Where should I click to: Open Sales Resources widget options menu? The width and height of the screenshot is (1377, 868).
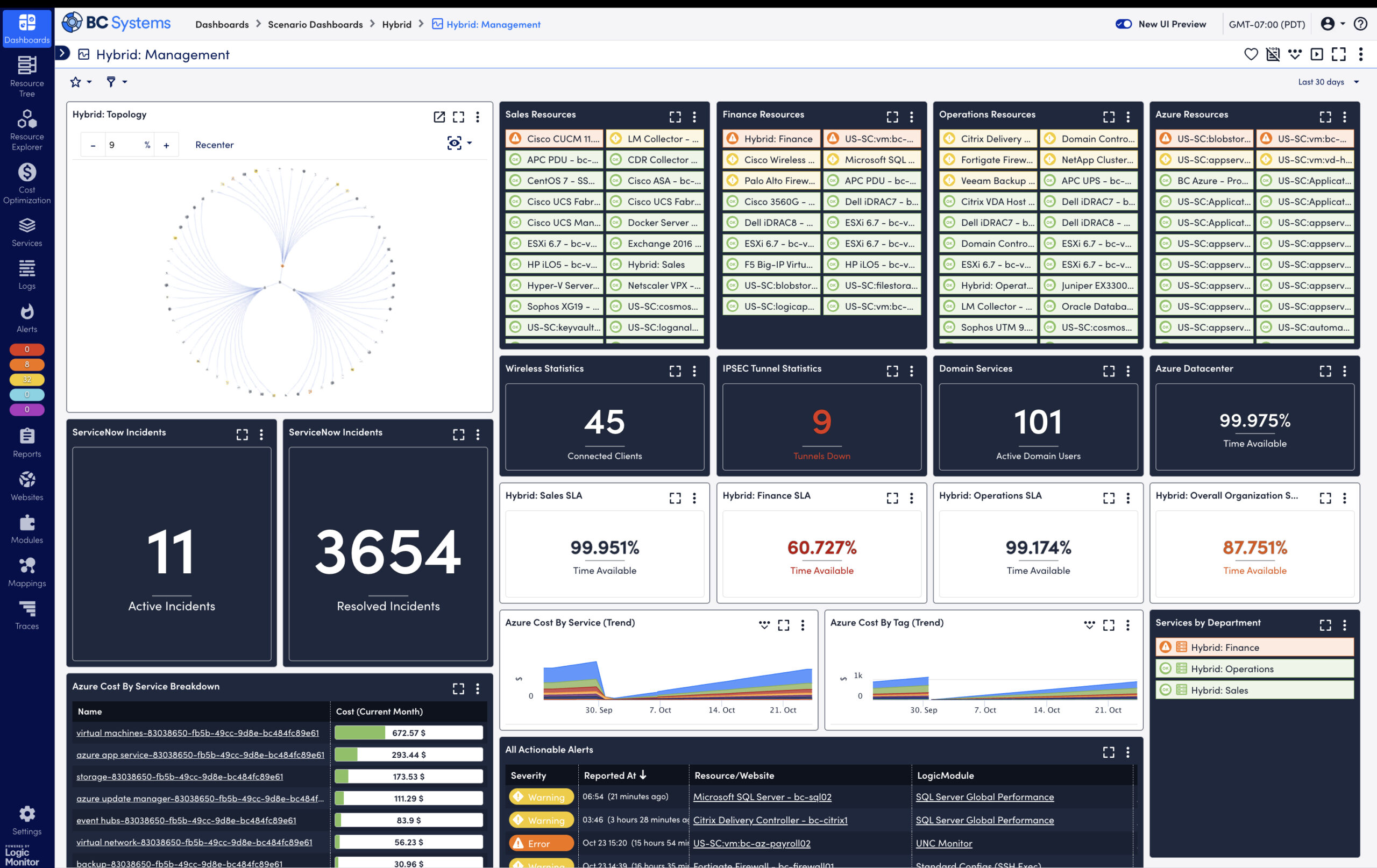tap(694, 117)
